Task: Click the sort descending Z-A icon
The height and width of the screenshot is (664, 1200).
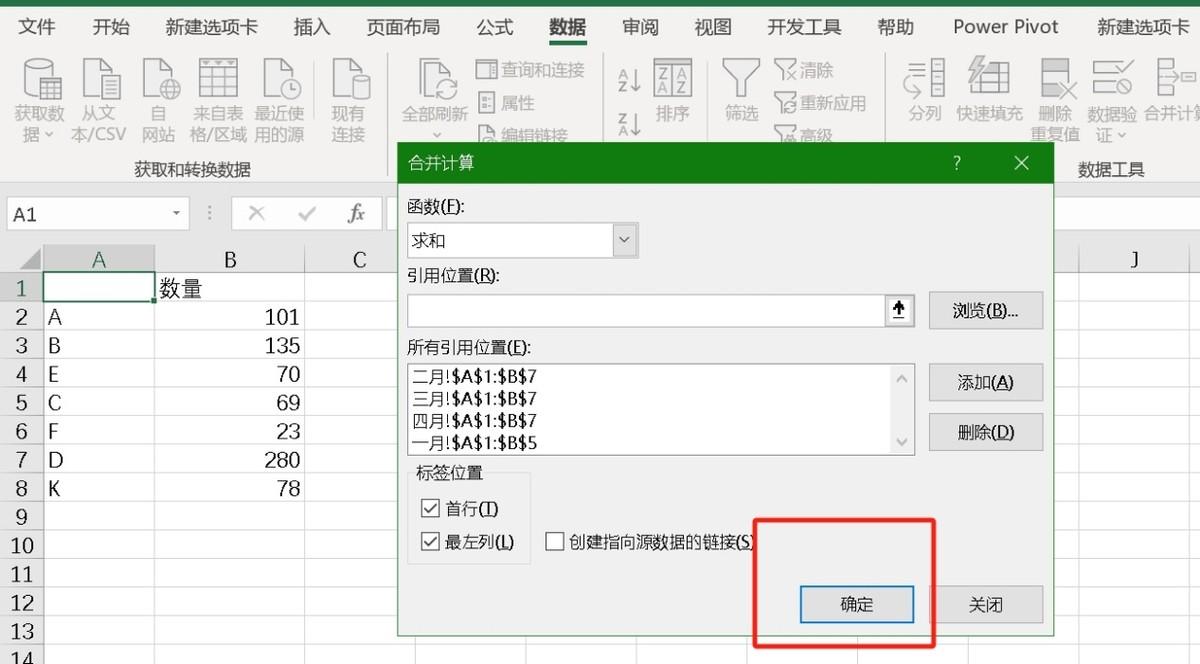Action: click(630, 123)
